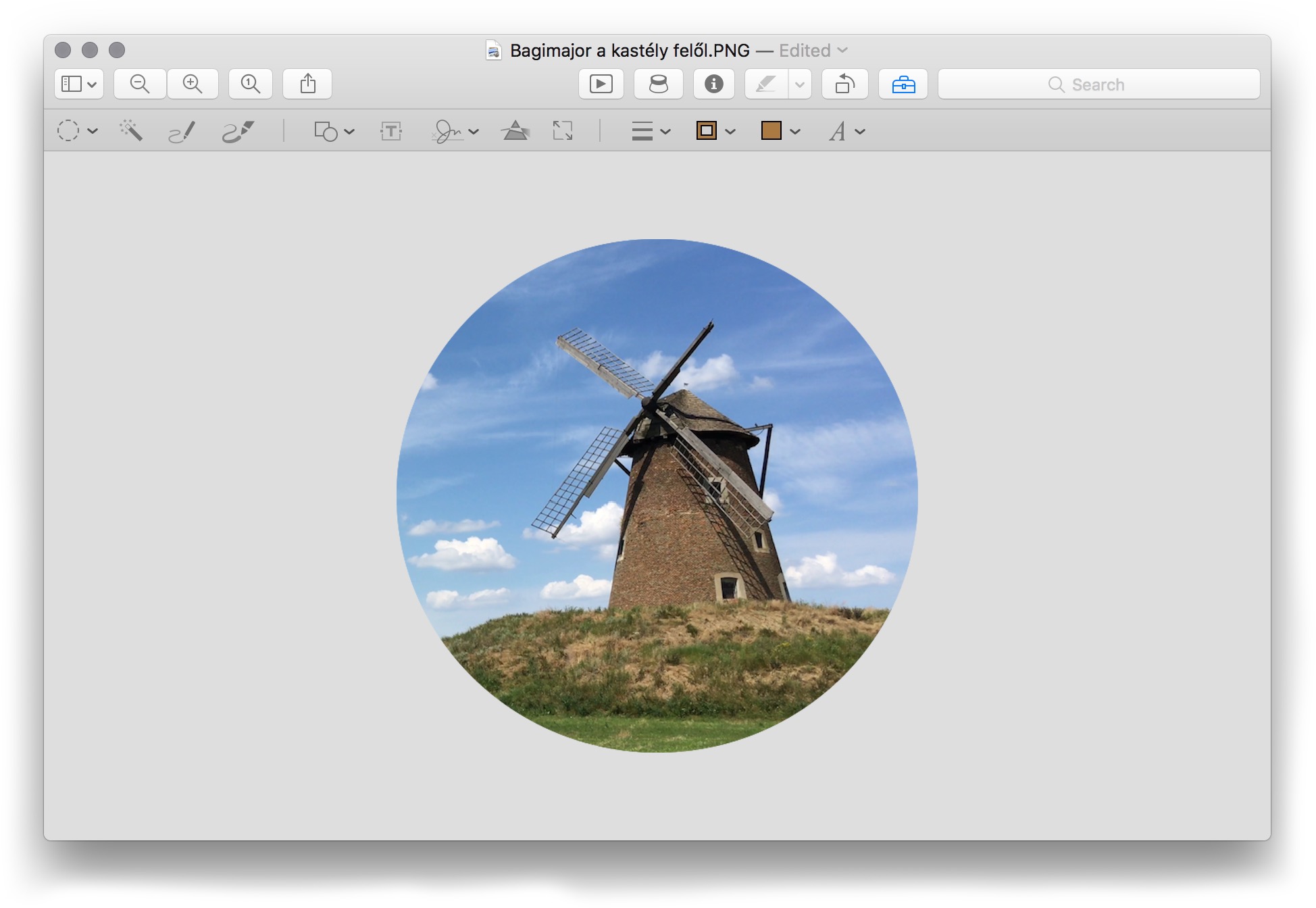
Task: Open the Signature tool menu
Action: pyautogui.click(x=455, y=131)
